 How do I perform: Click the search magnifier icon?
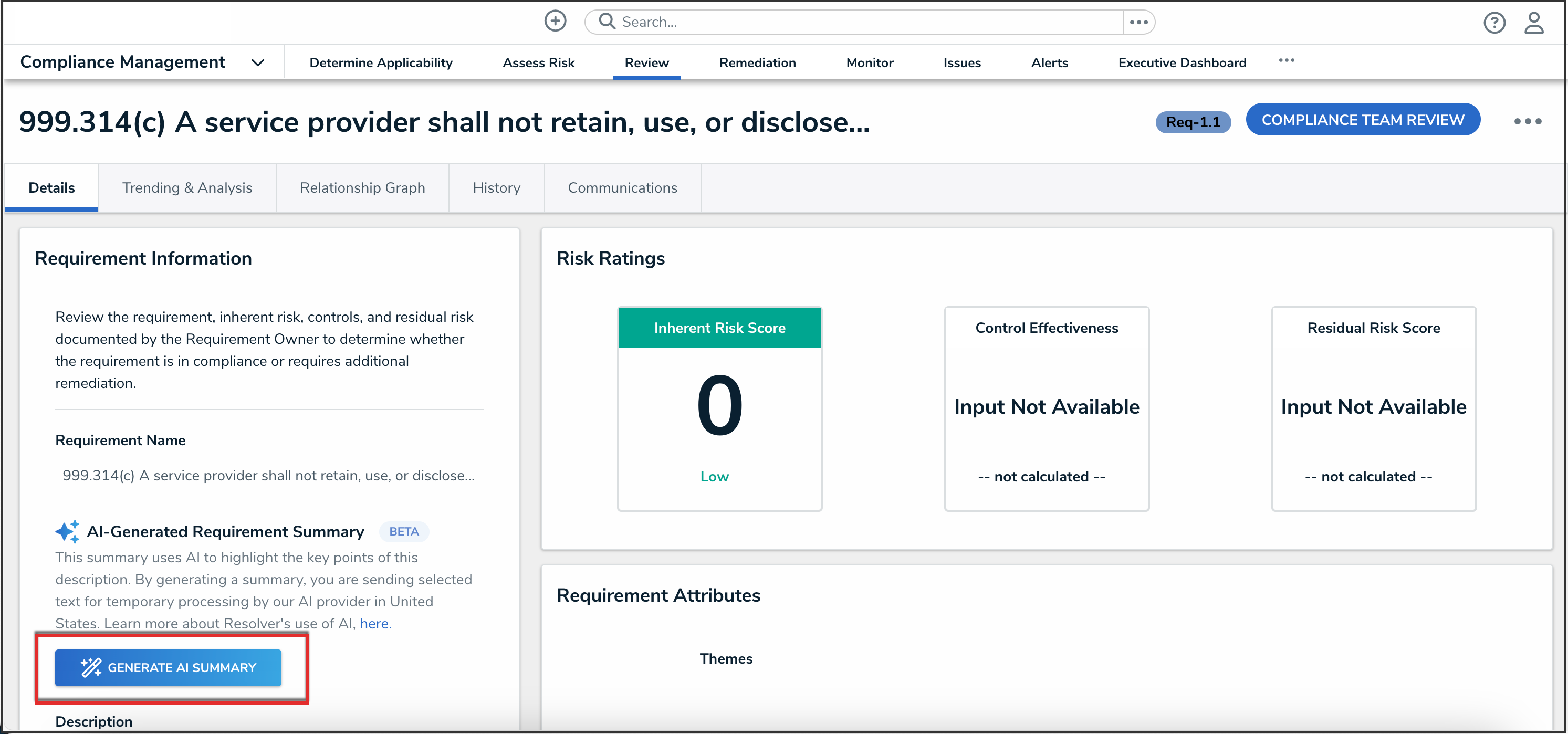click(x=607, y=22)
